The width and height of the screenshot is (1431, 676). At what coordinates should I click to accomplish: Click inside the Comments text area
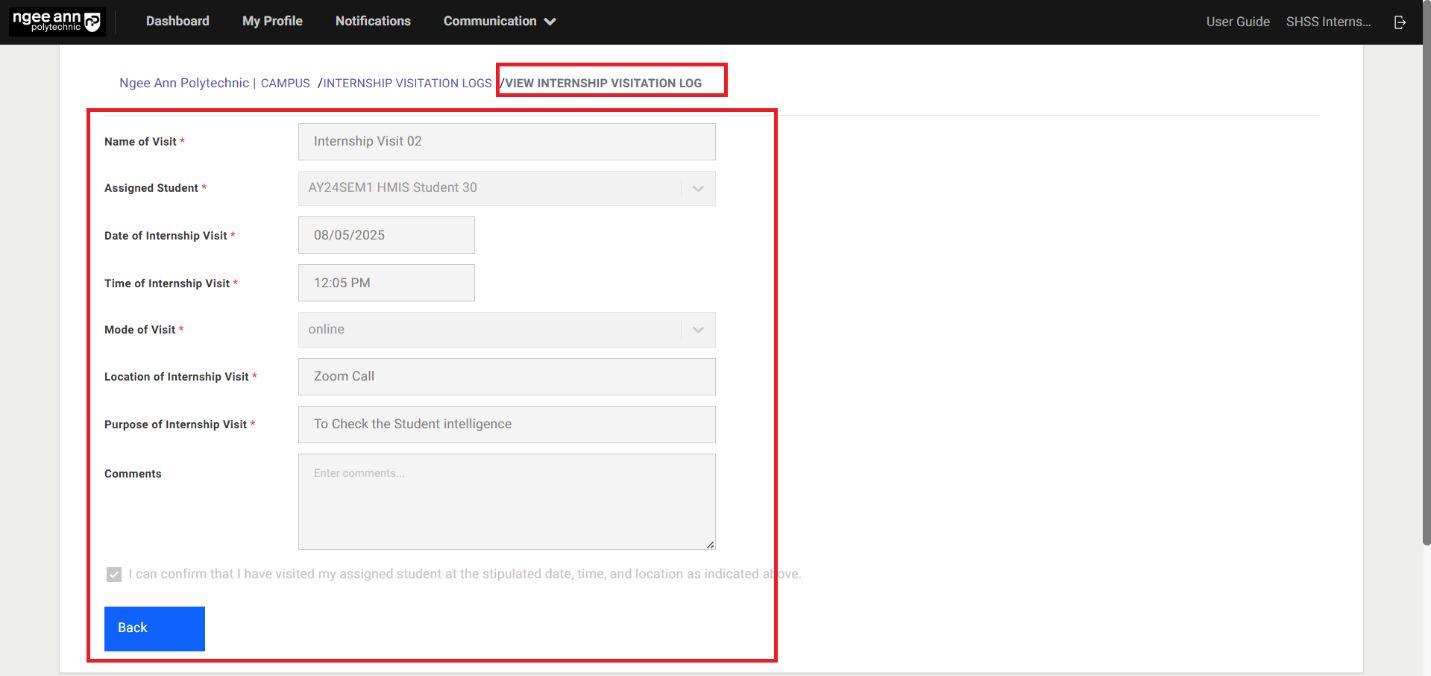(x=506, y=502)
